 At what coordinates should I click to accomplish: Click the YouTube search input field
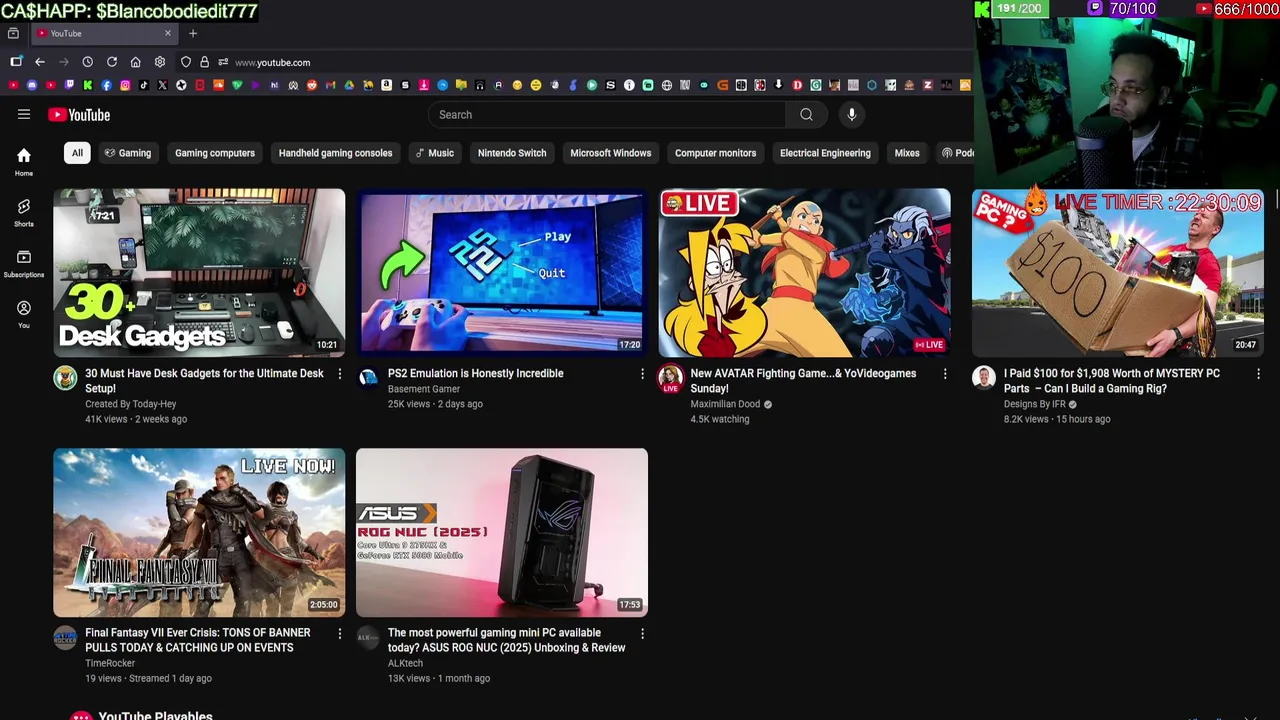tap(607, 114)
